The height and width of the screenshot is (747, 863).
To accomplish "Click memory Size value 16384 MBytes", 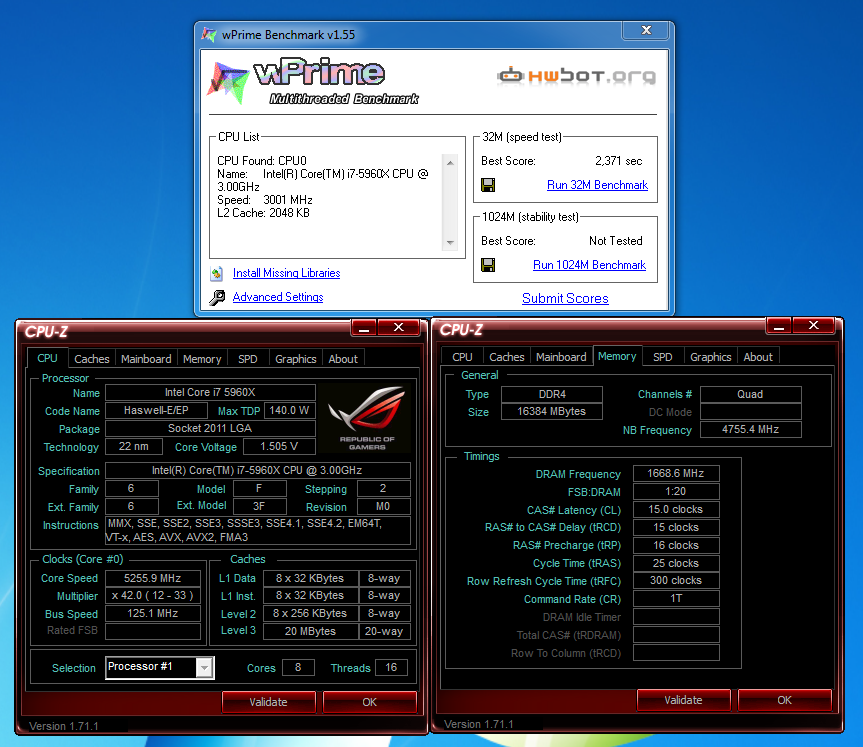I will coord(552,412).
